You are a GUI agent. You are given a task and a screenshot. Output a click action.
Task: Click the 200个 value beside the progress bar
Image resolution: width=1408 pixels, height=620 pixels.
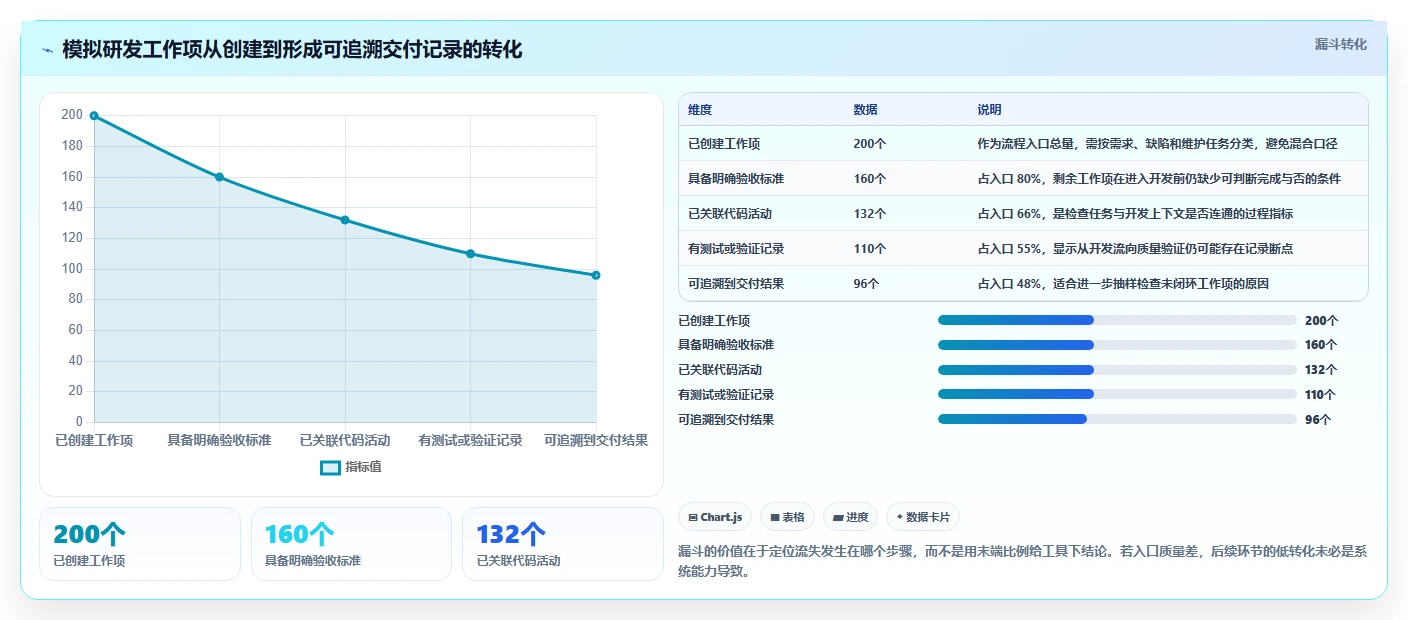[1321, 321]
